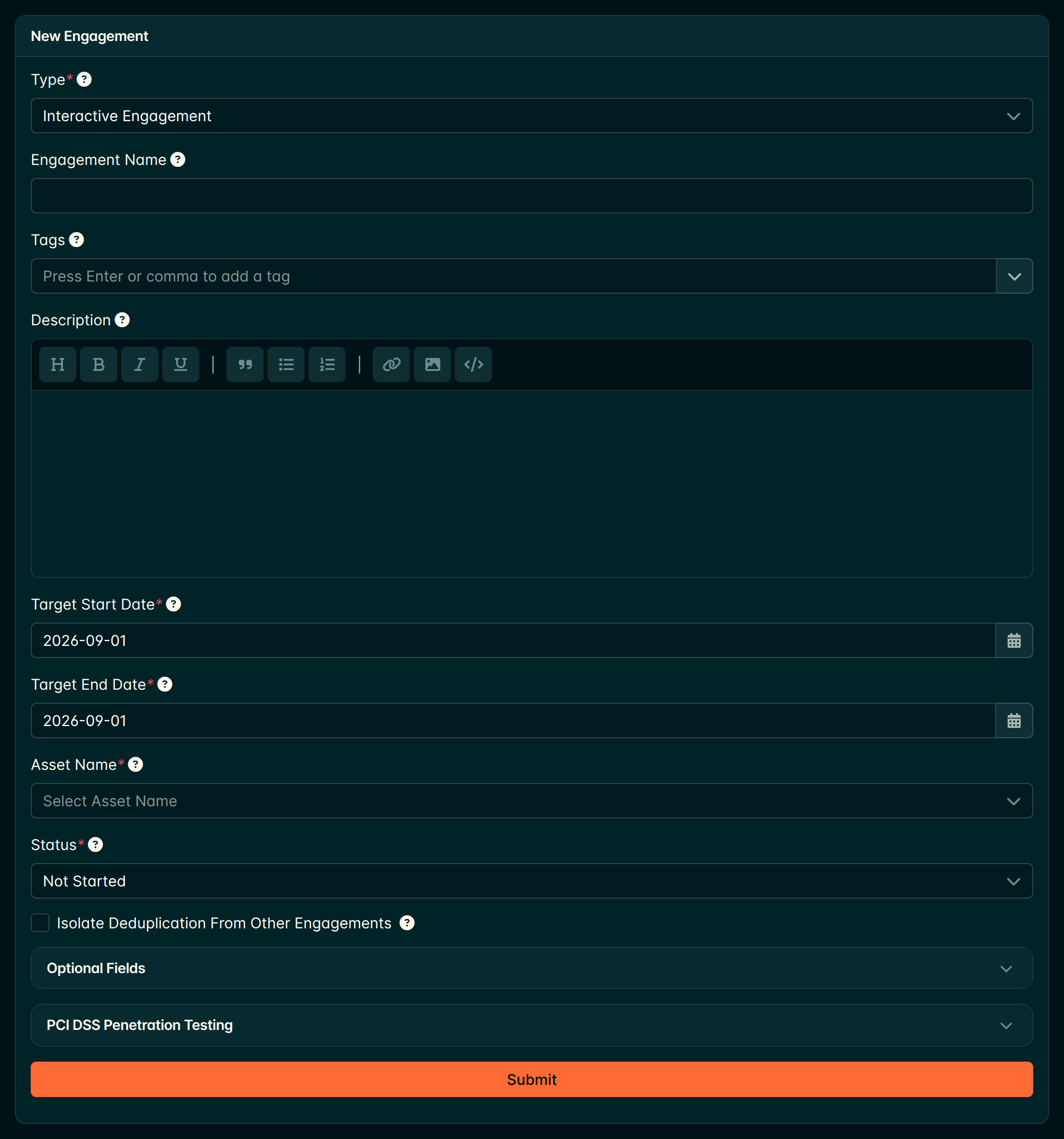Show help tooltip for Type field
1064x1139 pixels.
(x=84, y=79)
